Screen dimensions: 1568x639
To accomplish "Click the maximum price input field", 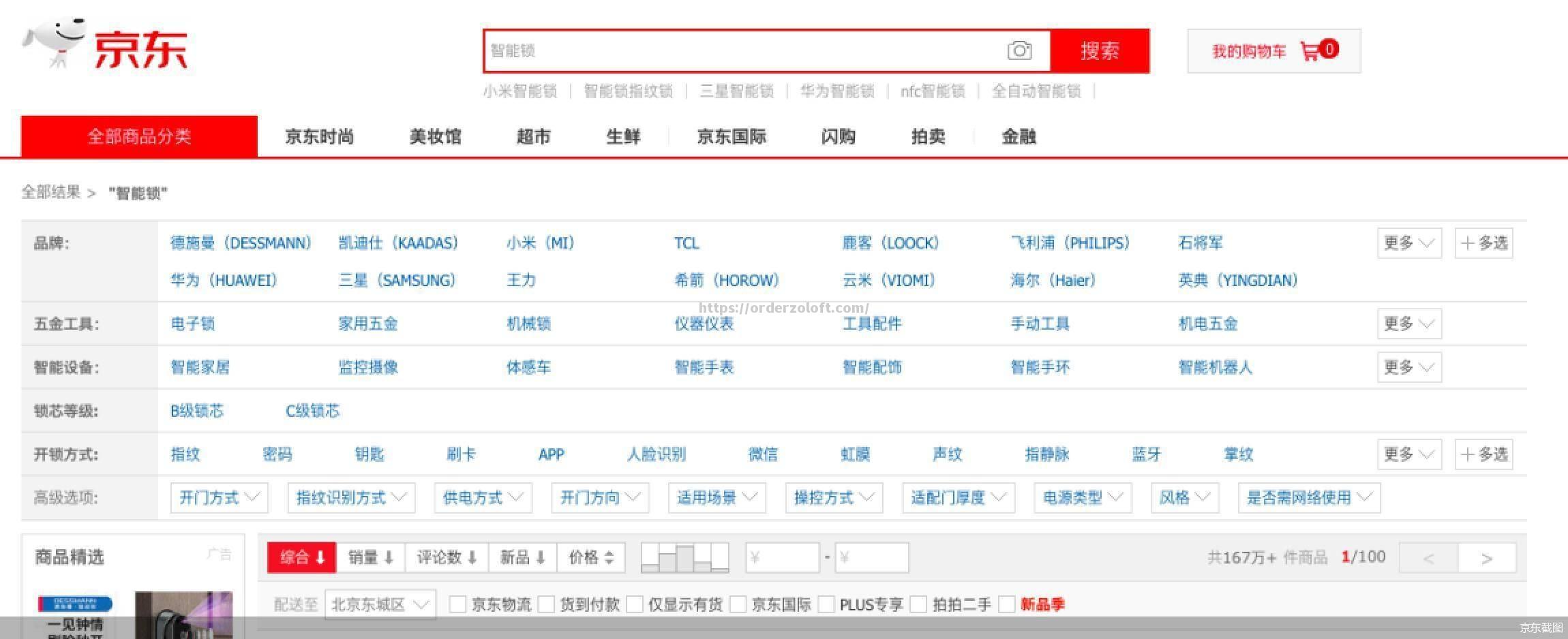I will pyautogui.click(x=872, y=557).
